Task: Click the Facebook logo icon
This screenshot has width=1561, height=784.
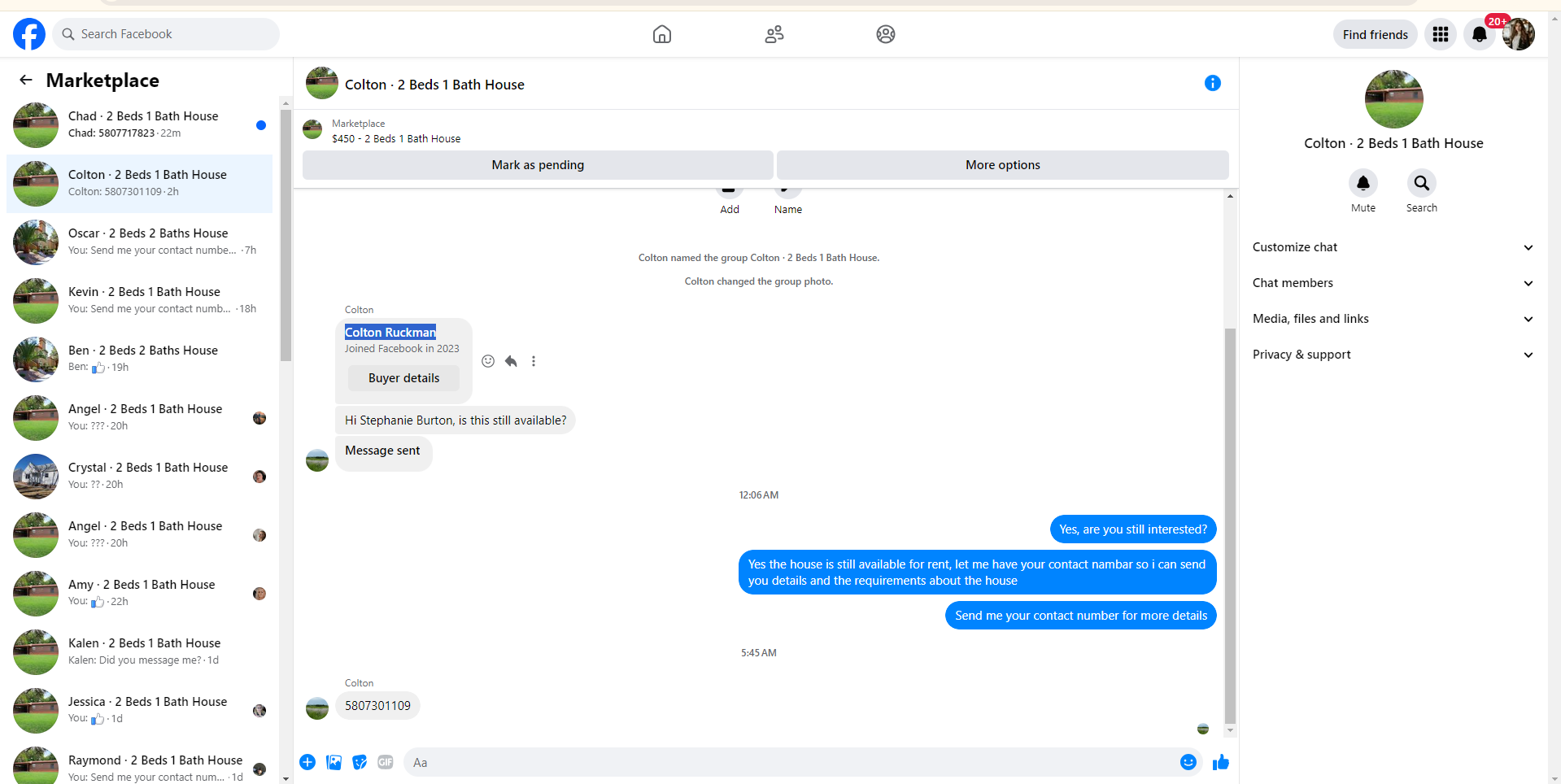Action: pos(29,34)
